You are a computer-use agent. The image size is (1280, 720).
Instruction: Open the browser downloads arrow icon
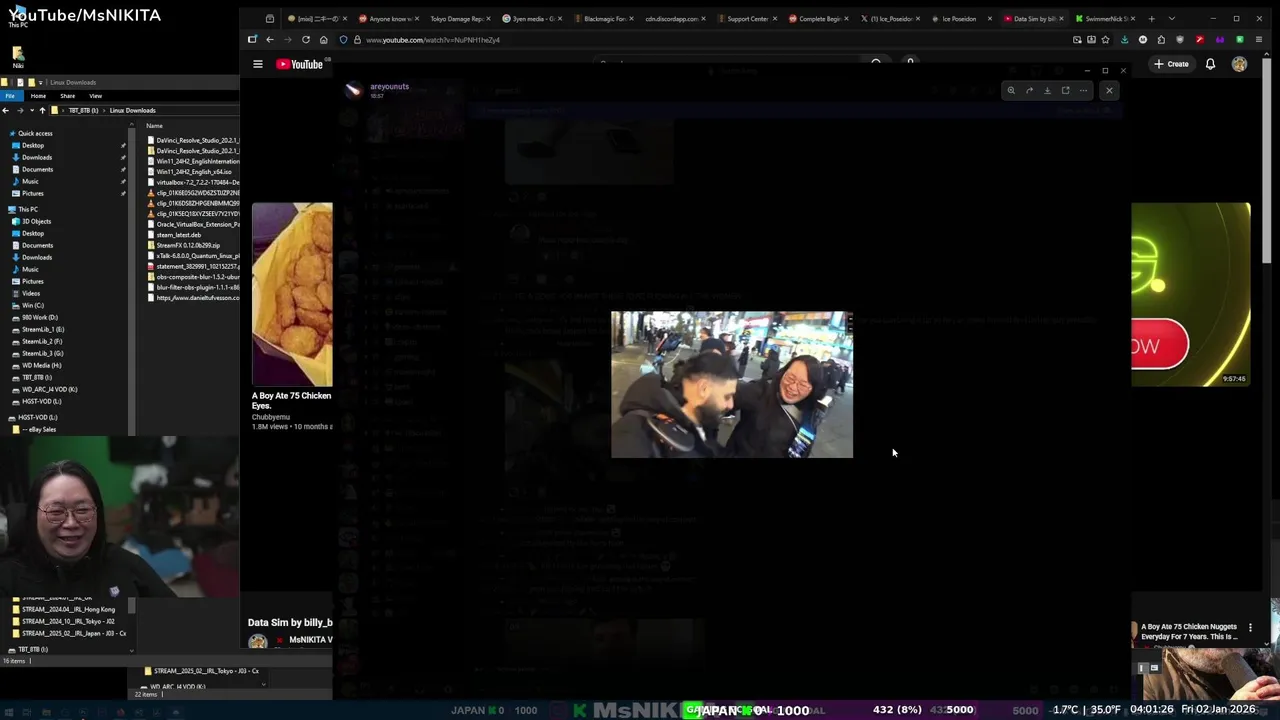(x=1124, y=40)
